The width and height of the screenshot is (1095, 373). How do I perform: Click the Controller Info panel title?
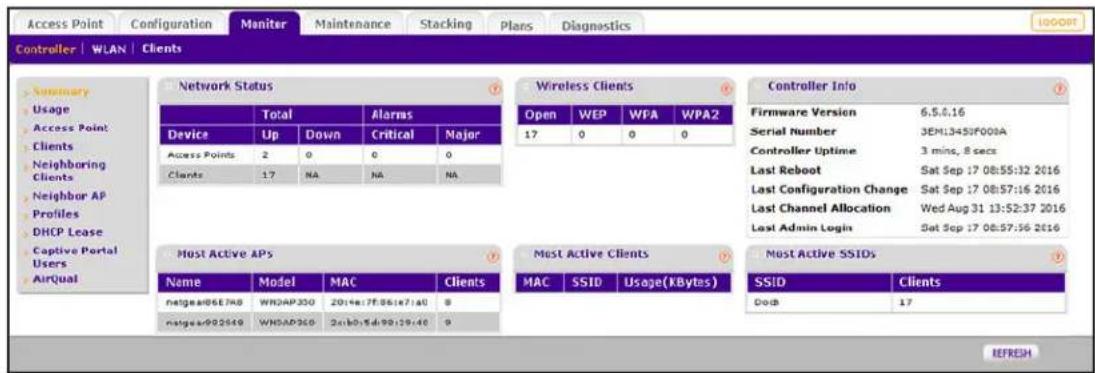812,86
